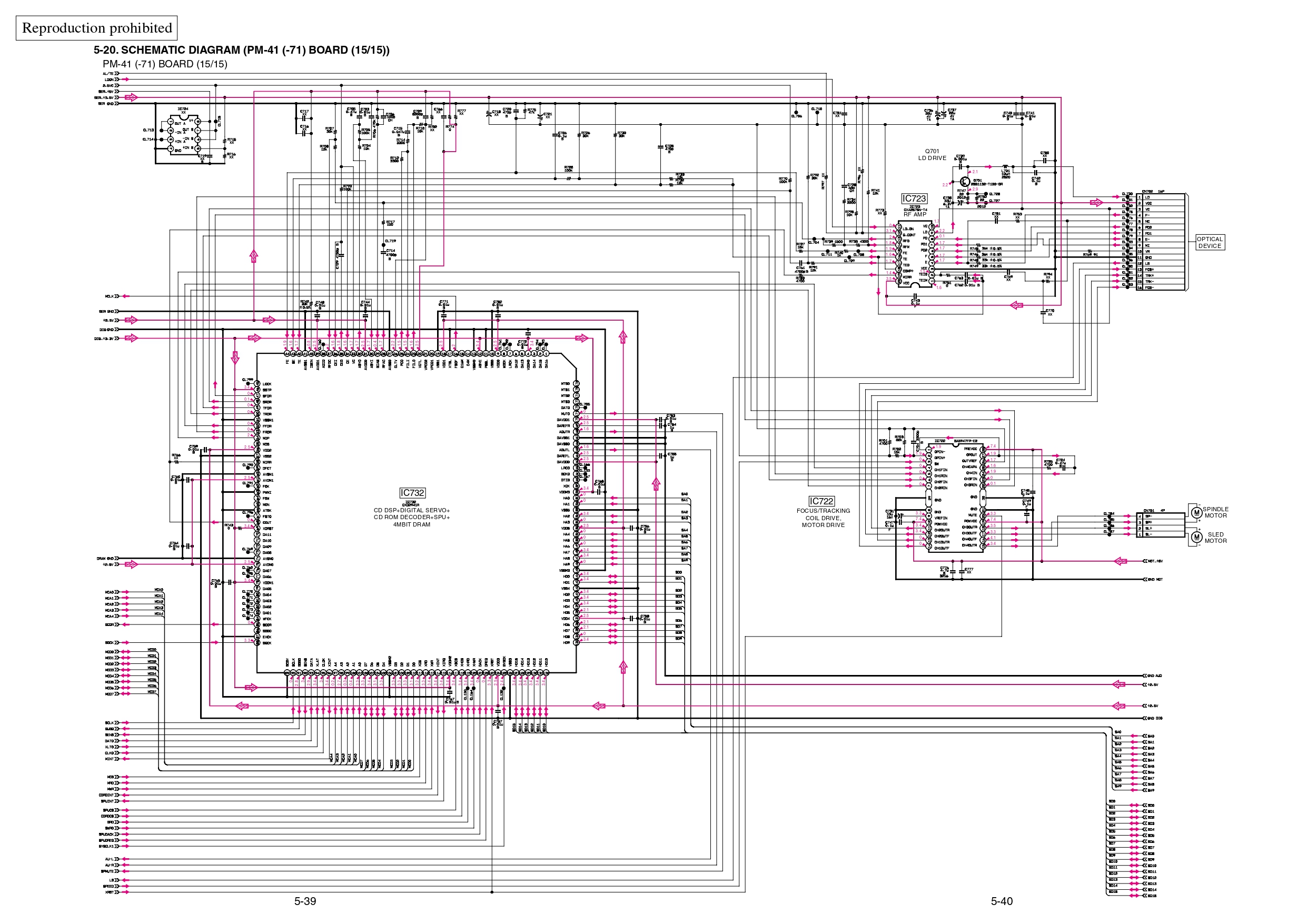The width and height of the screenshot is (1307, 924).
Task: Click the 'Q701 LD DRIVE' caption
Action: point(933,155)
